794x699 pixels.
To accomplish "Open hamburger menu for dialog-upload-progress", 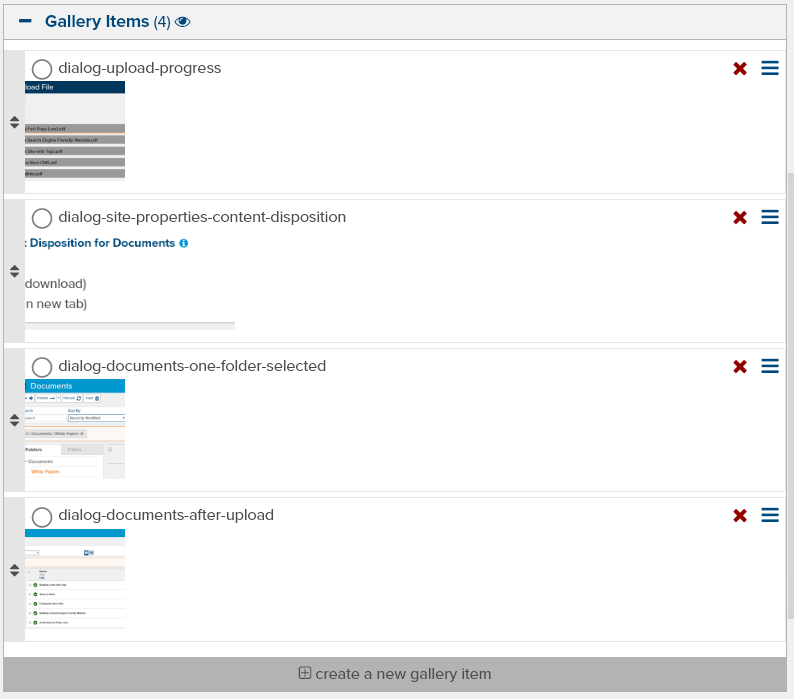I will [770, 68].
